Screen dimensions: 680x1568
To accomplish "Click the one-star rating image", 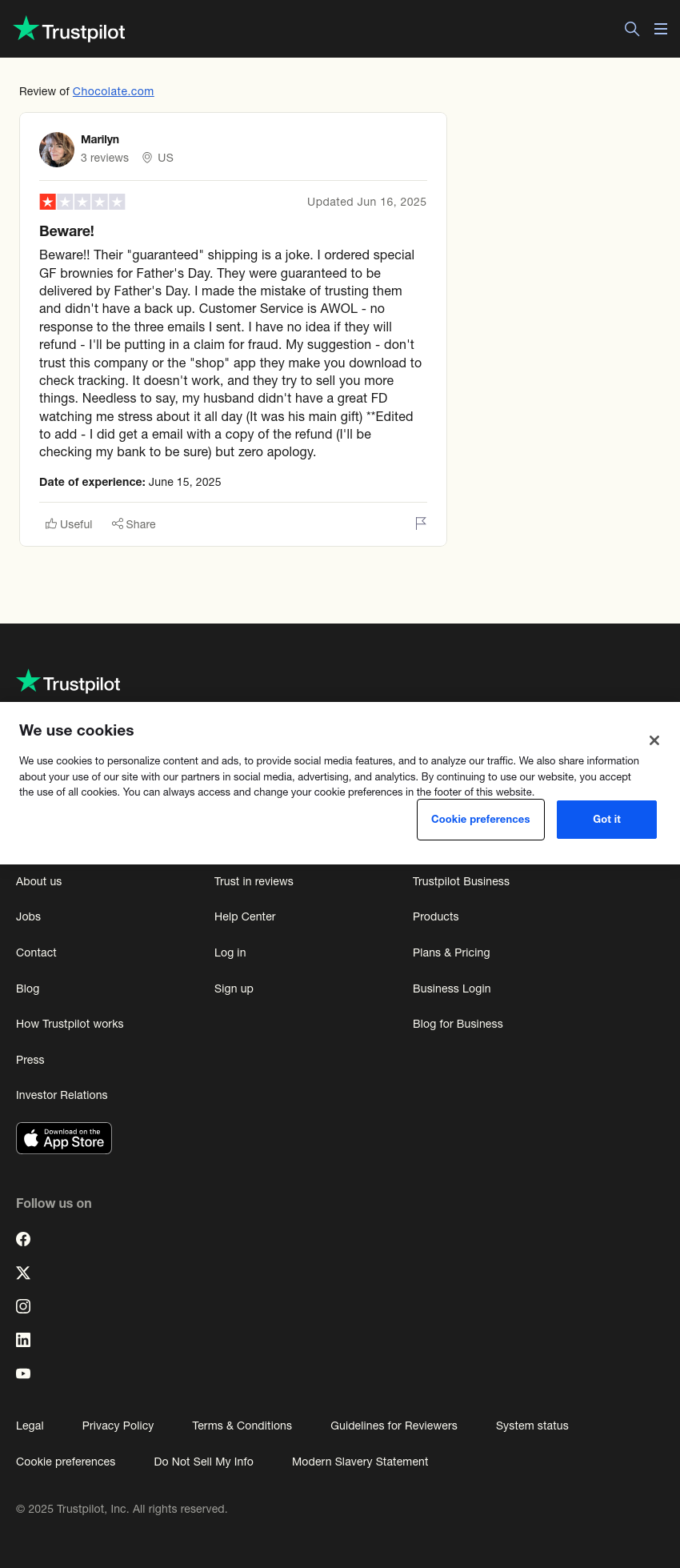I will [82, 202].
